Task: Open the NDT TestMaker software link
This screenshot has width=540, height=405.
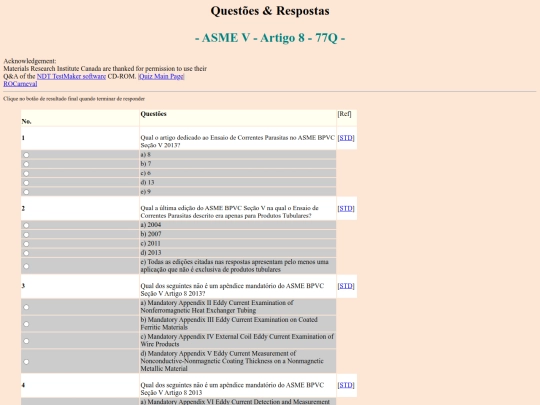Action: point(71,76)
